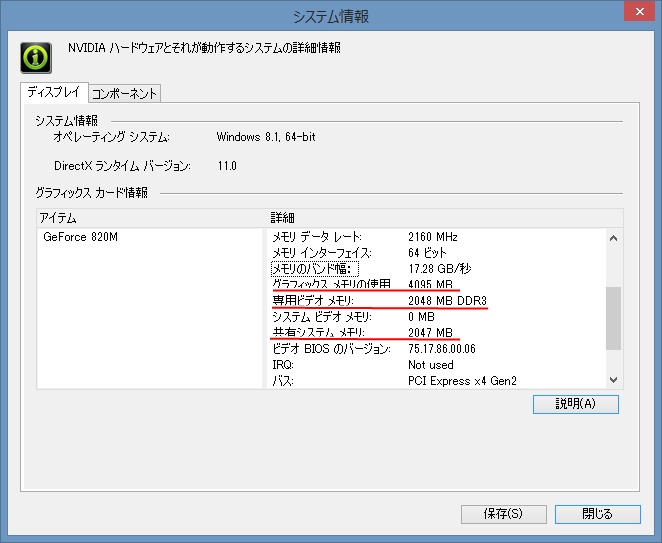
Task: Open the コンポーネント tab
Action: 125,93
